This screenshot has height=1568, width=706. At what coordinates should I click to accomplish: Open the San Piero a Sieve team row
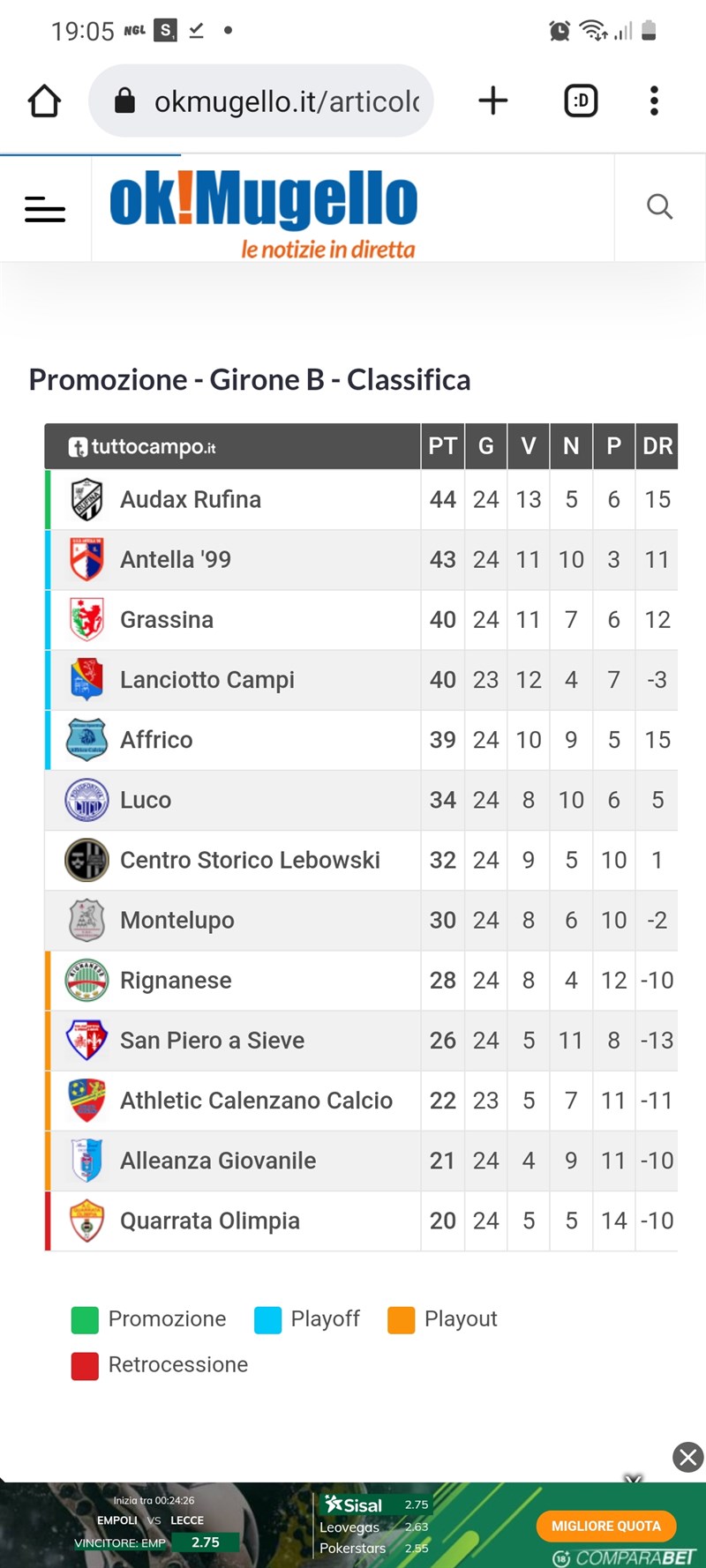click(212, 1041)
